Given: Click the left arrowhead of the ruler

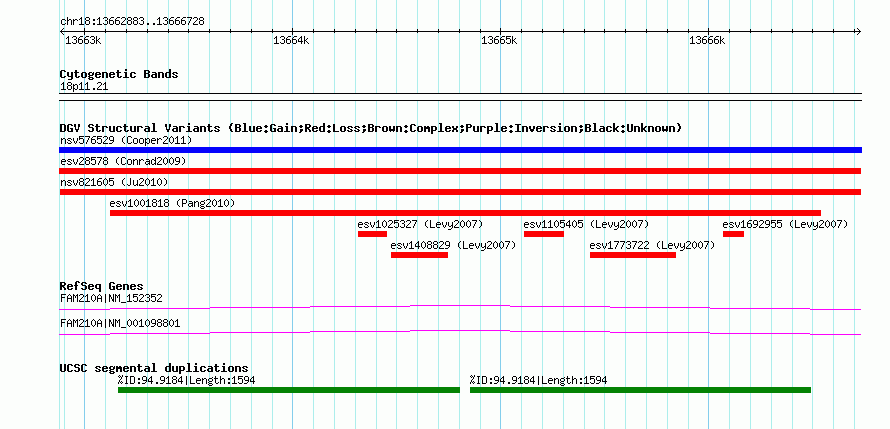Looking at the screenshot, I should click(x=63, y=31).
